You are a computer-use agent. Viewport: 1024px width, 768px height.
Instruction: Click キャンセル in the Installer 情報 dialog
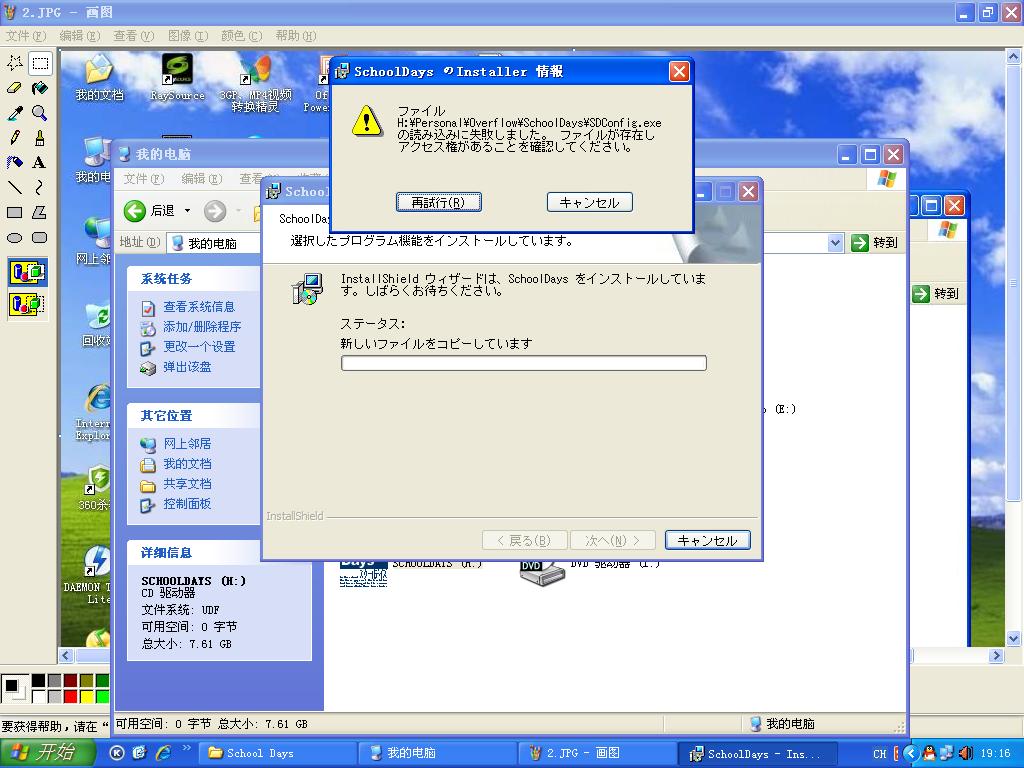(590, 202)
